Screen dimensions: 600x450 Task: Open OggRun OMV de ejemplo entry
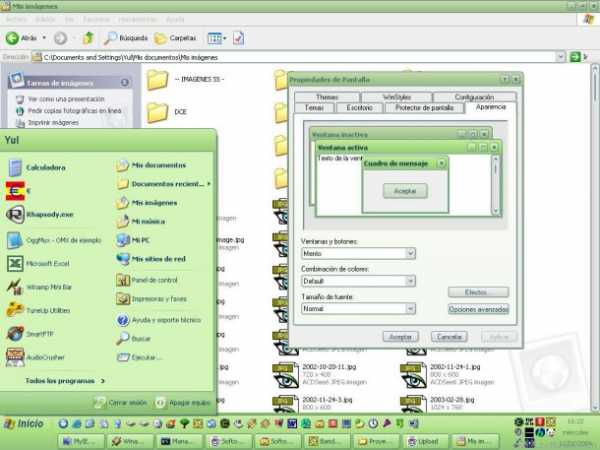(54, 240)
